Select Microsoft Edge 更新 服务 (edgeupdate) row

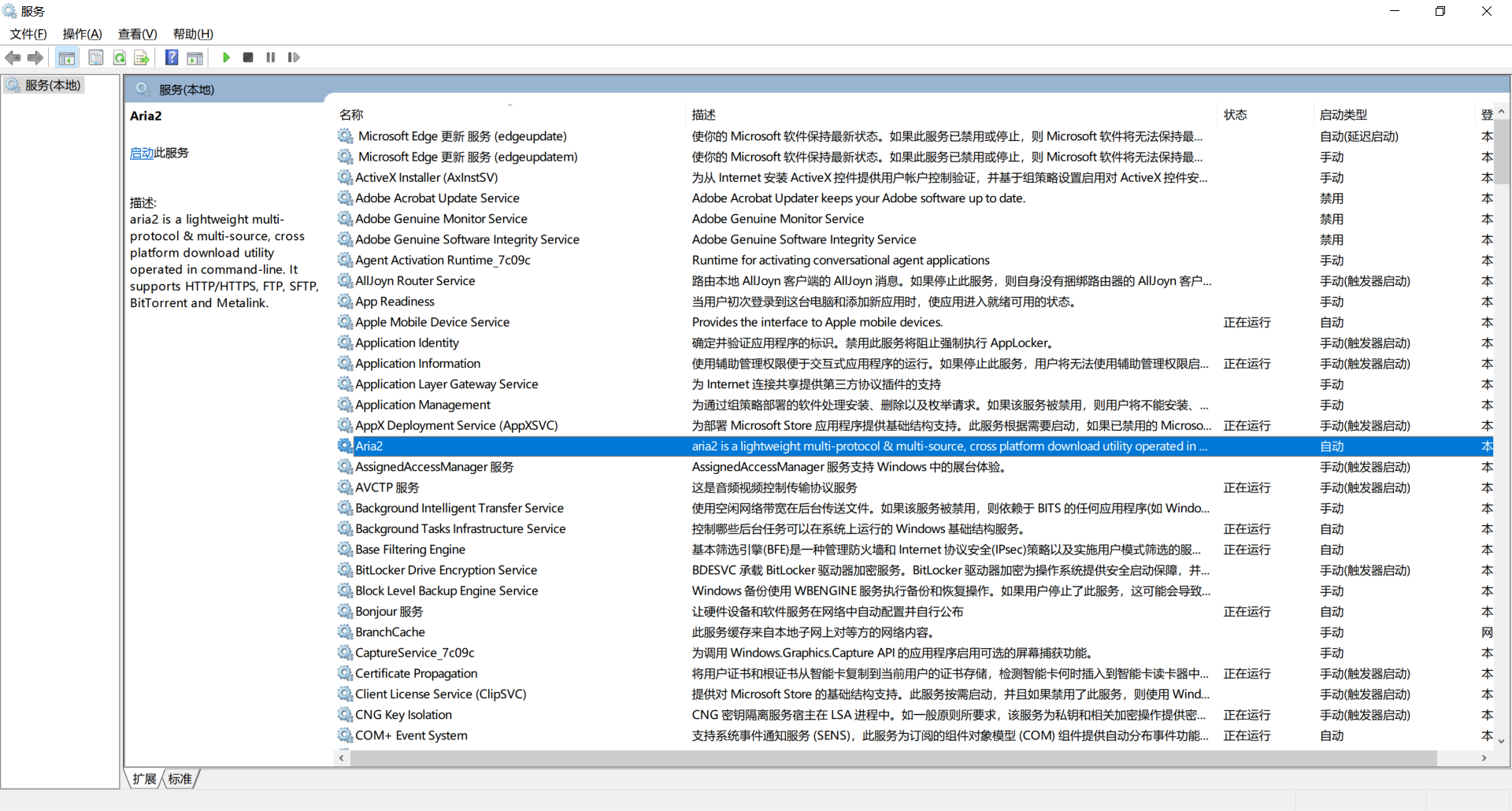(x=913, y=136)
